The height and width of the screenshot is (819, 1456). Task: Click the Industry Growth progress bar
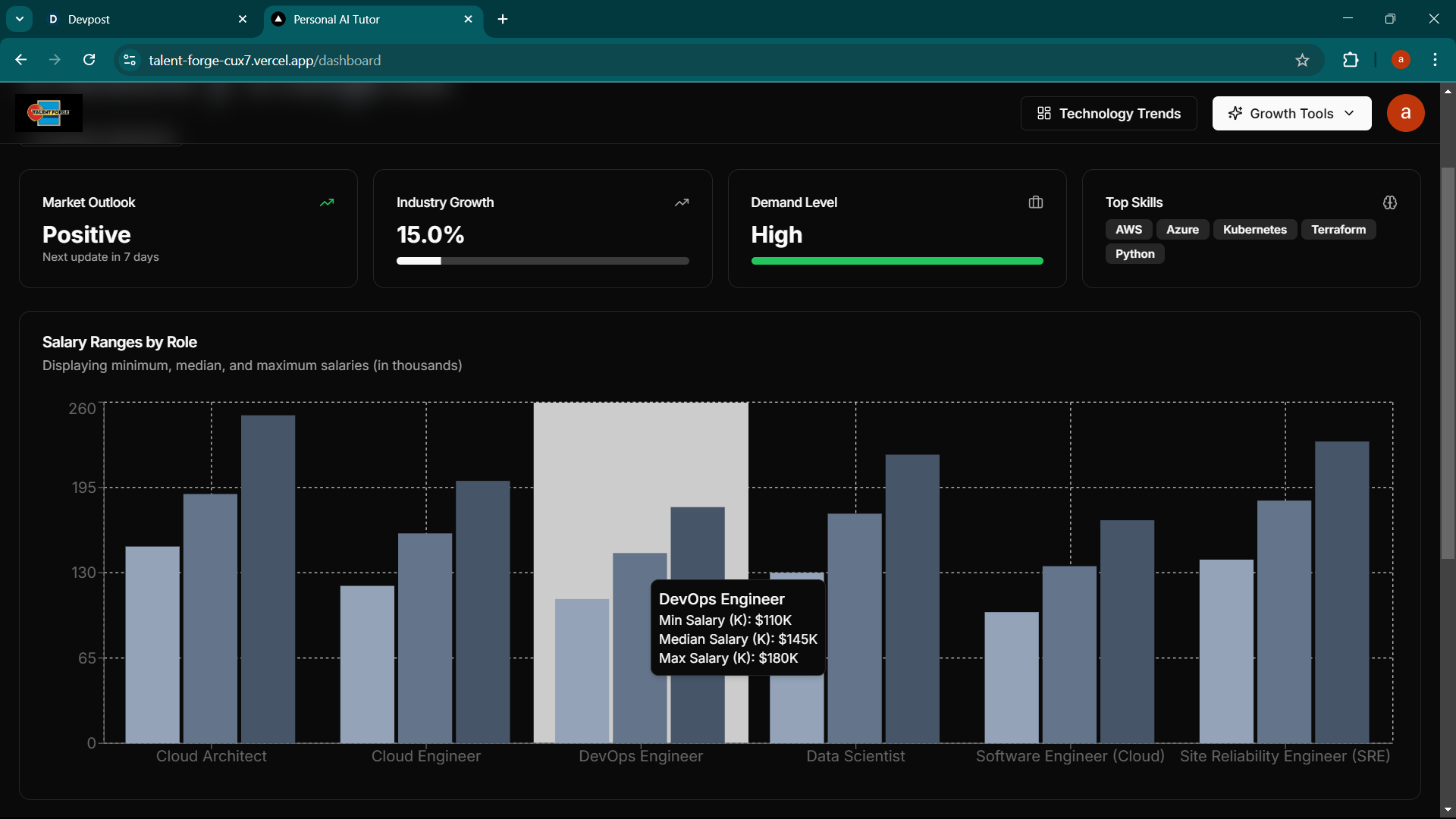pyautogui.click(x=542, y=261)
